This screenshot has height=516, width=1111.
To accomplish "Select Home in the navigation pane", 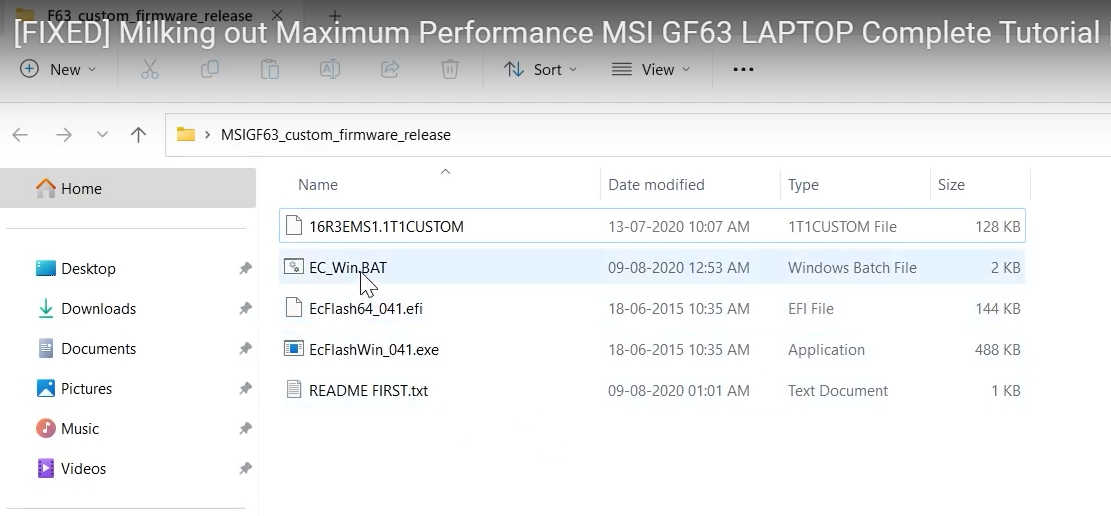I will pyautogui.click(x=128, y=188).
